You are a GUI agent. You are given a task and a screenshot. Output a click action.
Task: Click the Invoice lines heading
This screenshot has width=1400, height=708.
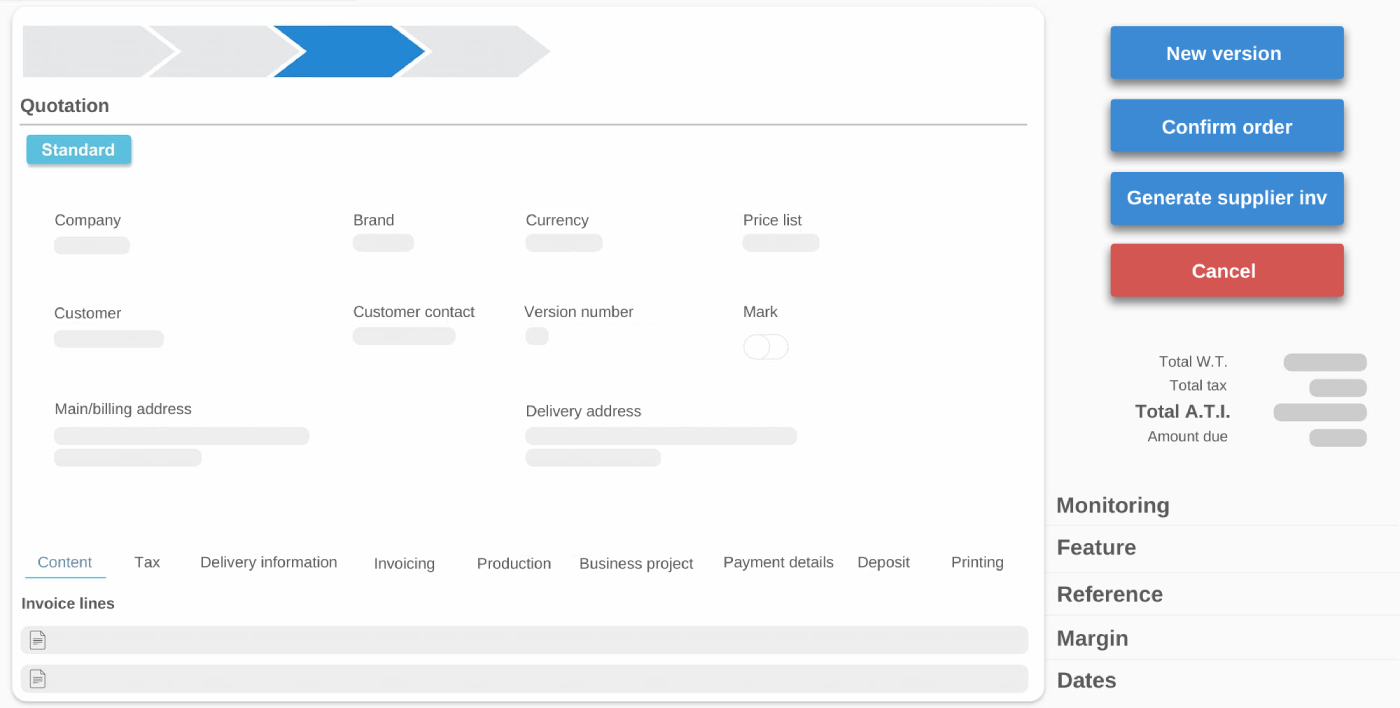pos(68,604)
